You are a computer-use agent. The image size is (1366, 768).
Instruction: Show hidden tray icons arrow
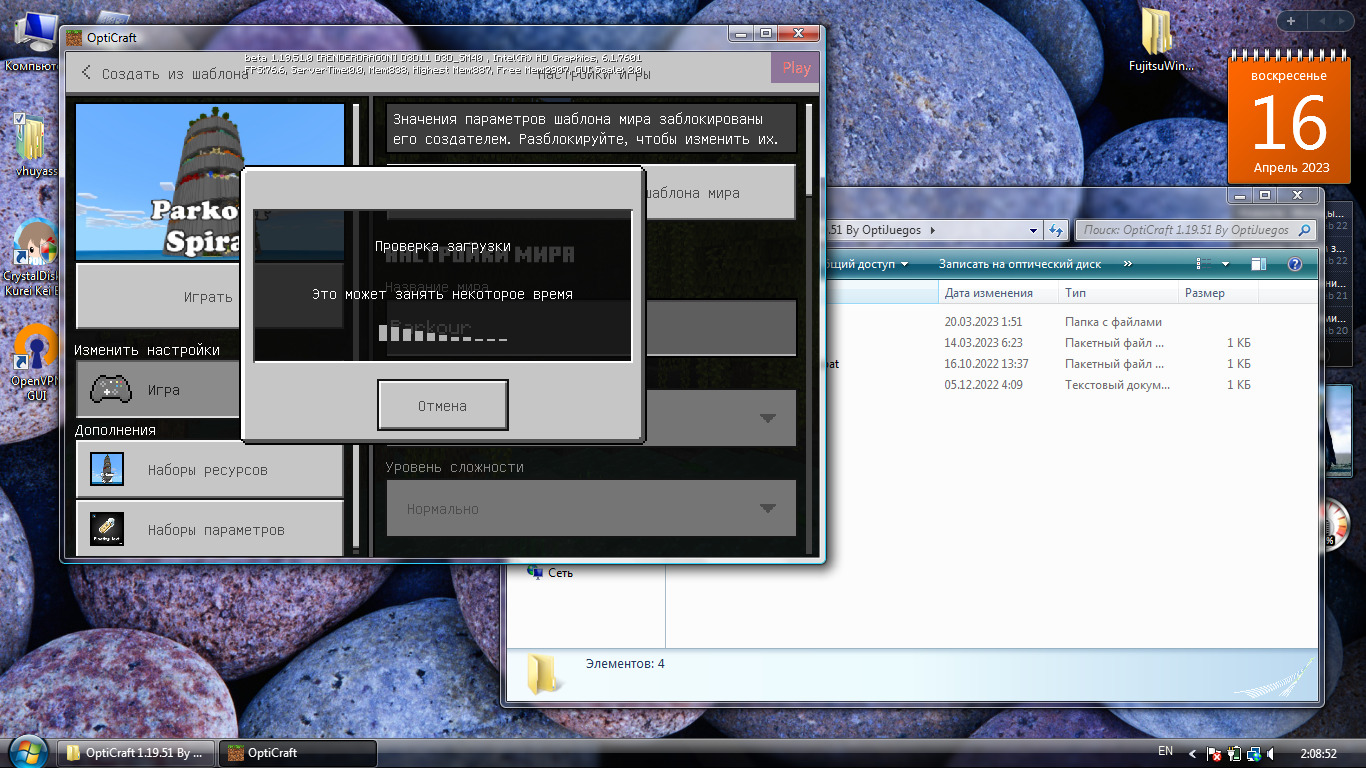click(x=1191, y=753)
